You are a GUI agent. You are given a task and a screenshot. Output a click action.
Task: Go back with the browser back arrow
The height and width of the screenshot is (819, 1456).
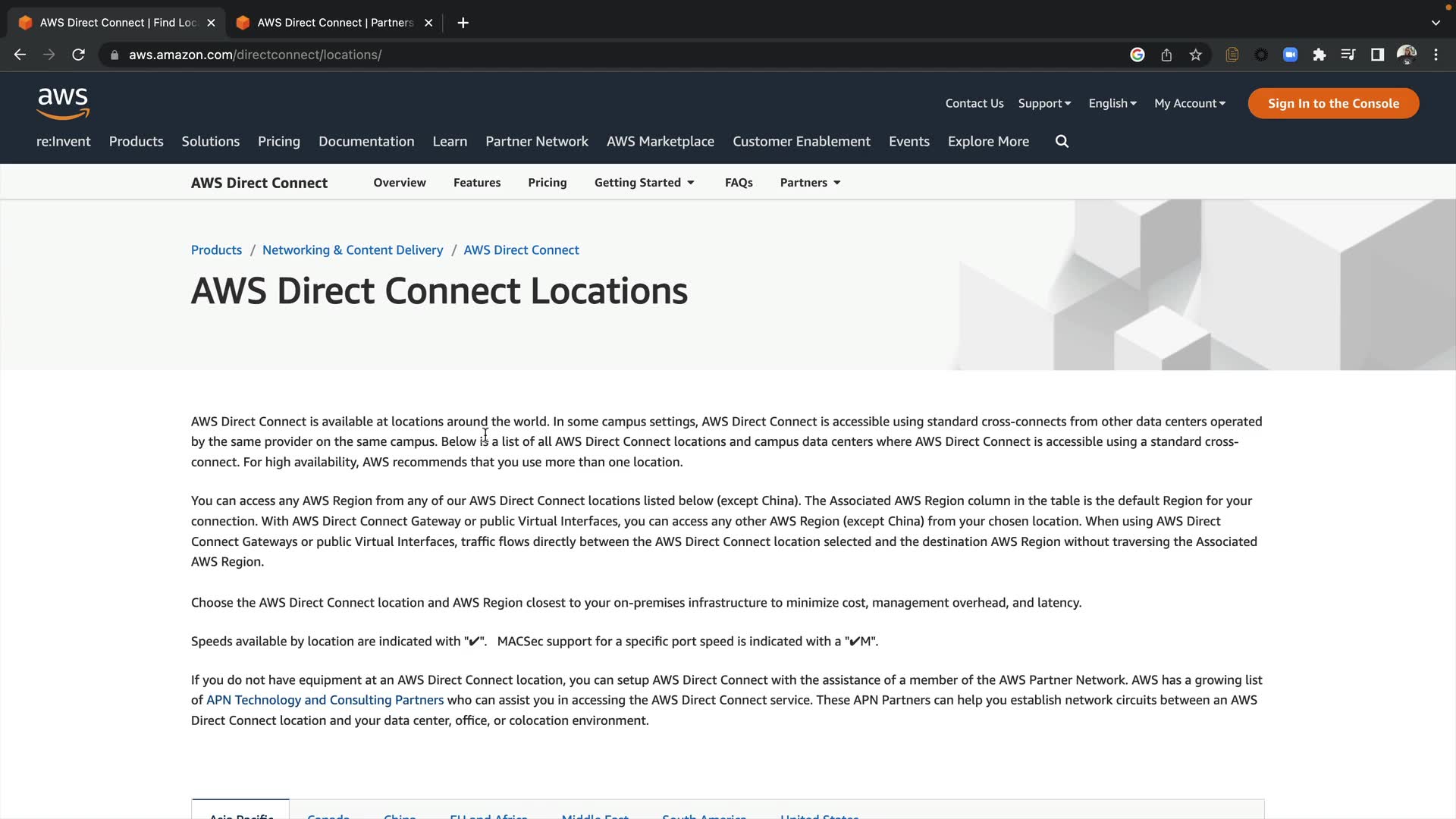coord(20,55)
